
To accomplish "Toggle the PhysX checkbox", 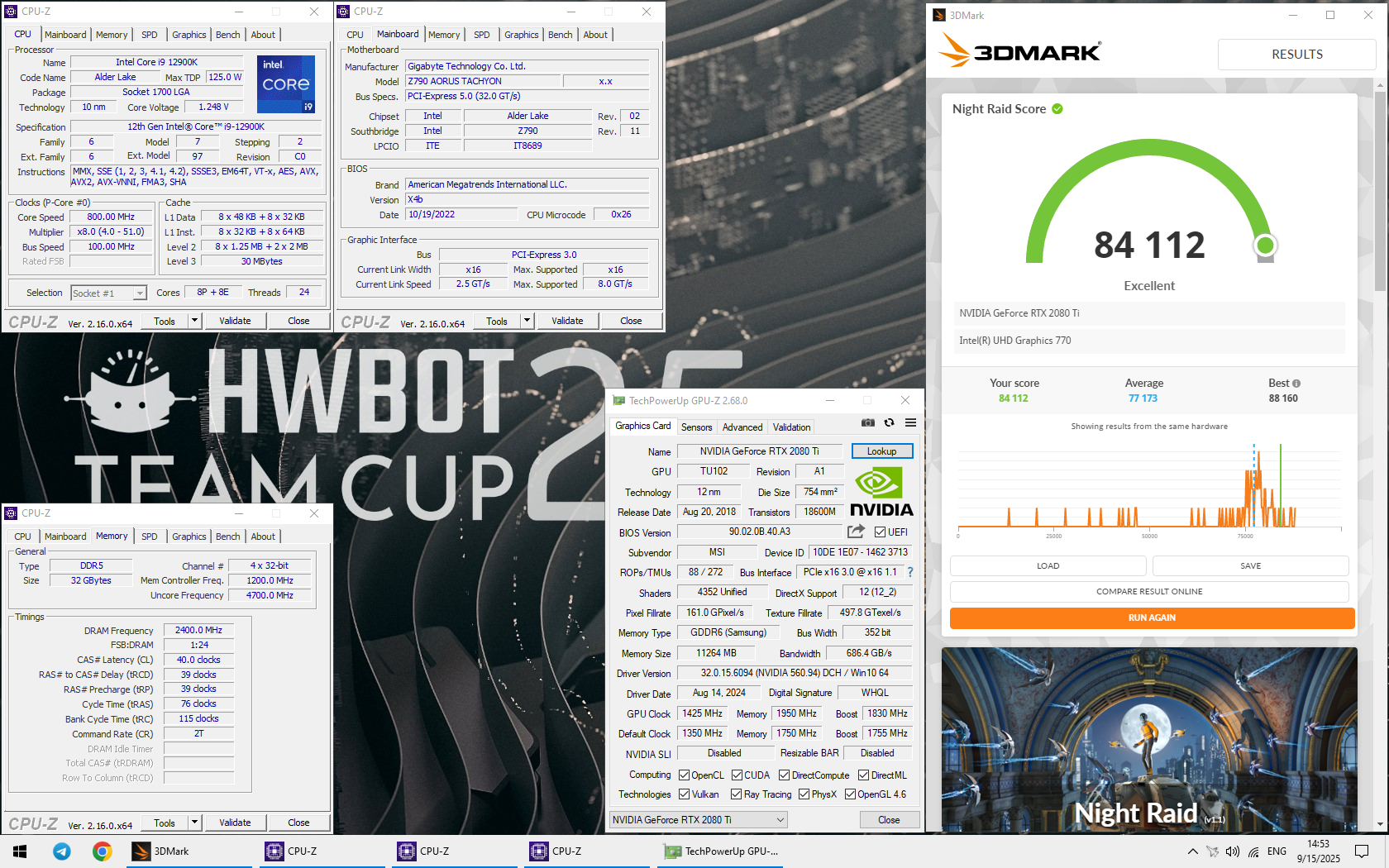I will pos(804,794).
